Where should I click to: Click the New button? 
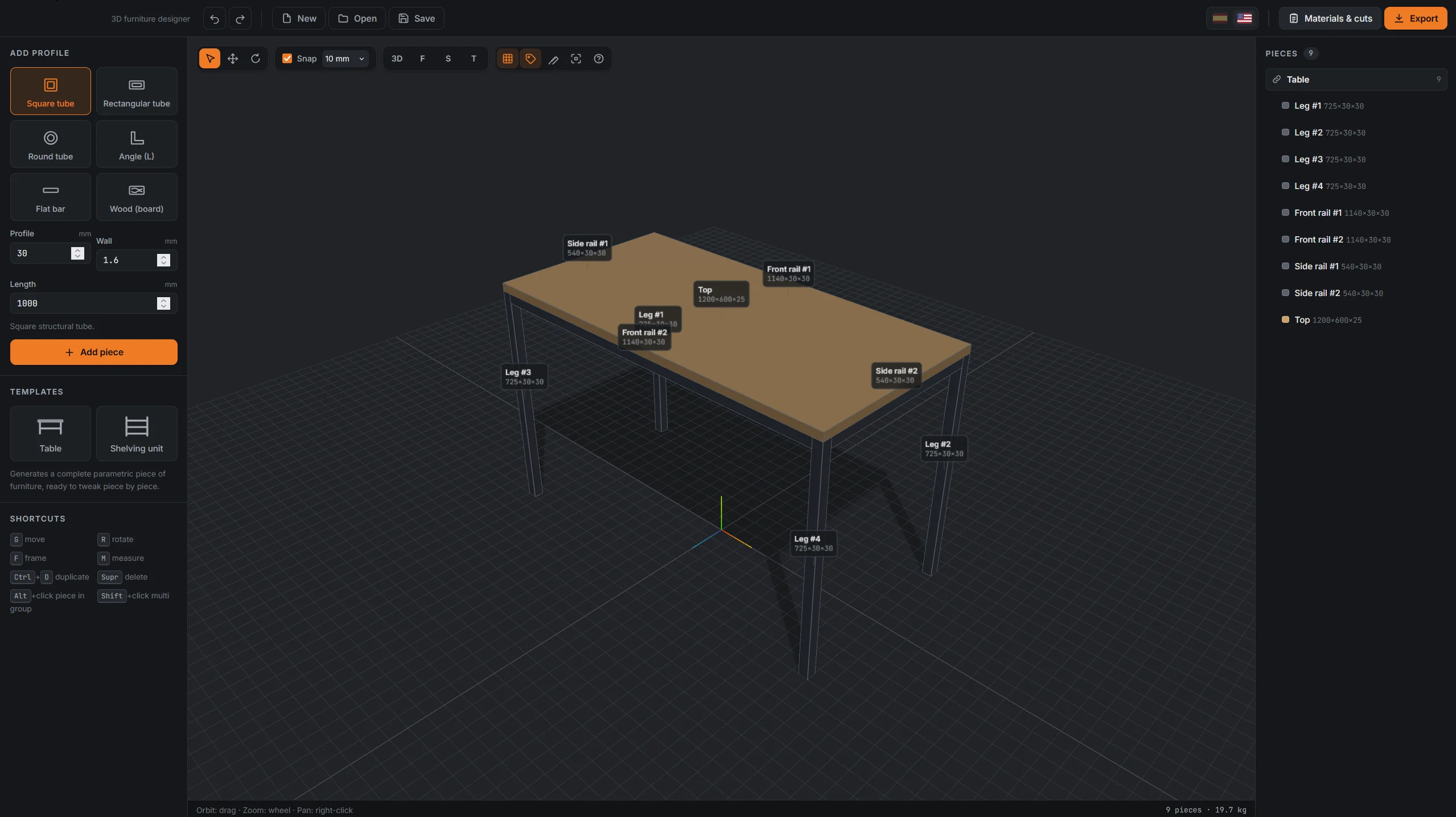(x=299, y=19)
